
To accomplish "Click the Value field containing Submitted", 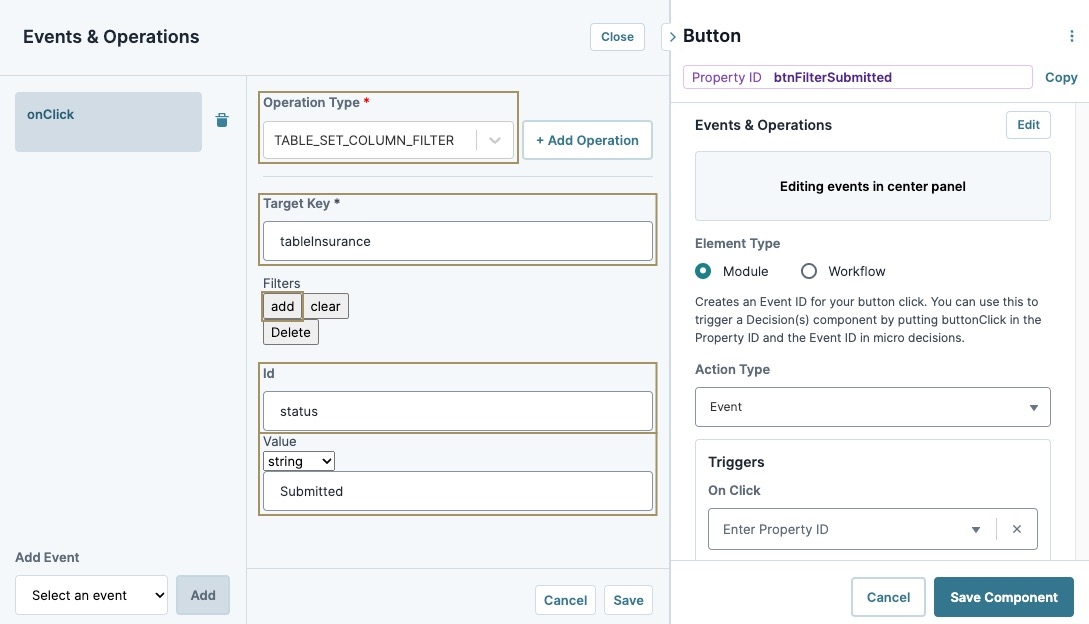I will (458, 491).
